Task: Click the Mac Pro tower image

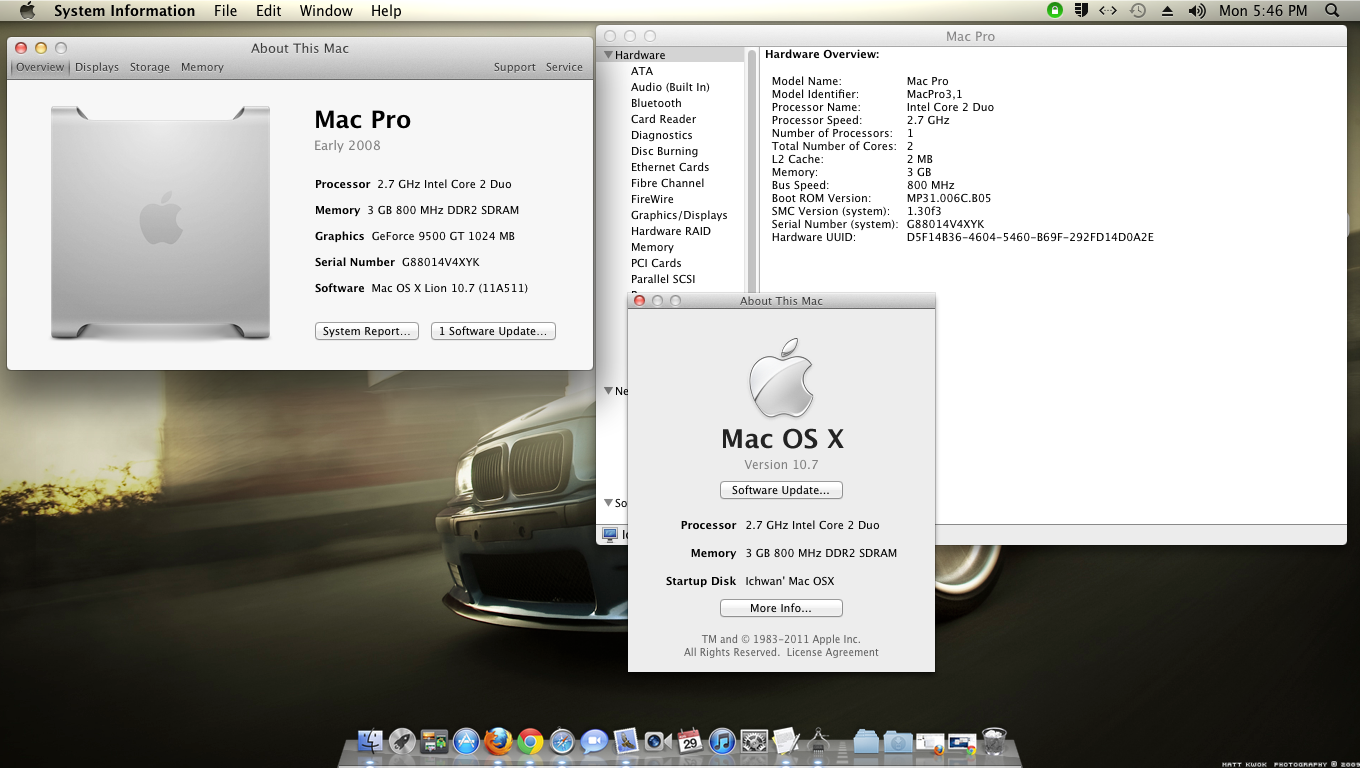Action: pyautogui.click(x=160, y=222)
